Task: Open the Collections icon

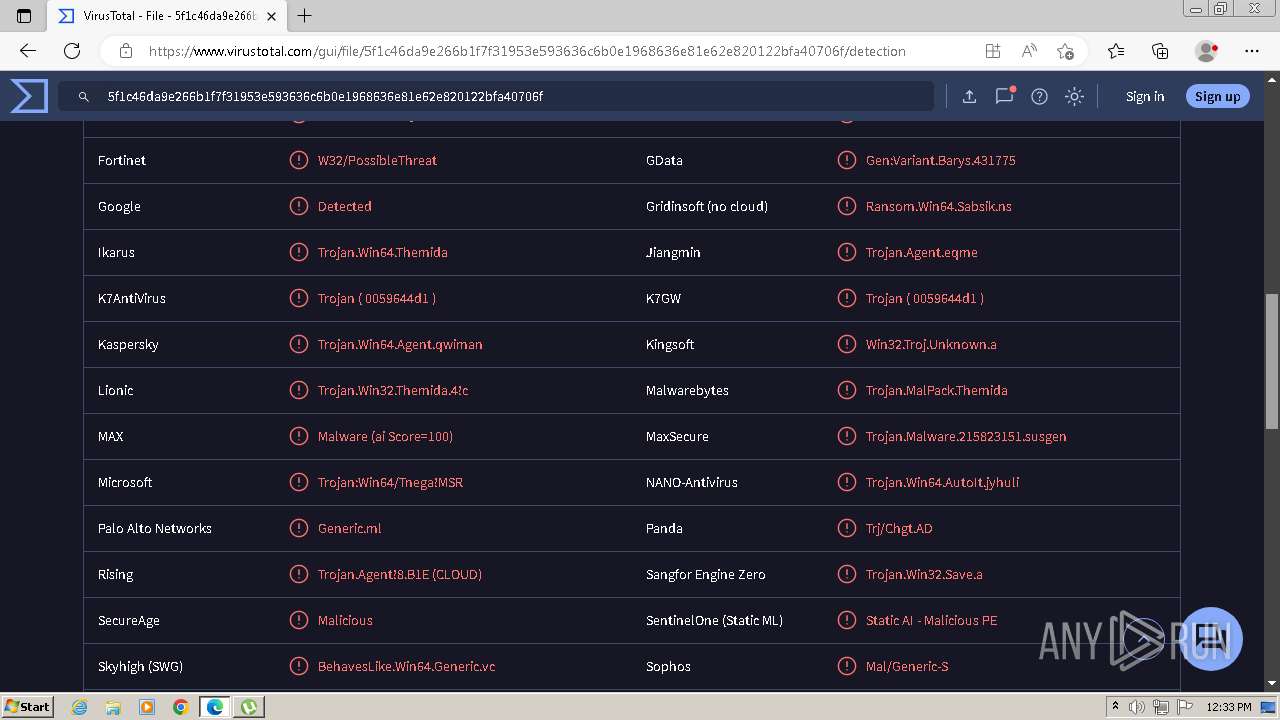Action: (1160, 51)
